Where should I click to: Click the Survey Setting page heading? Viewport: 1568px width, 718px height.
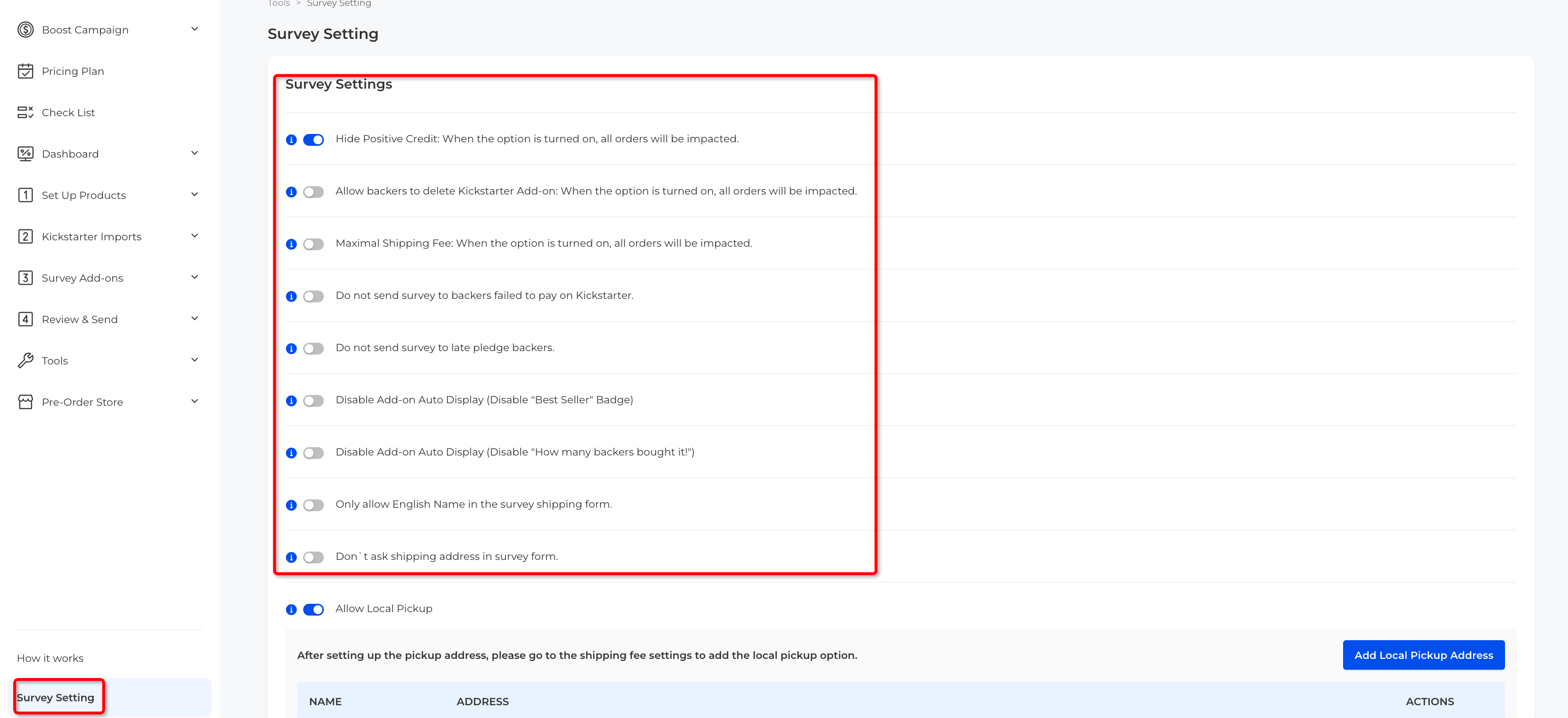pyautogui.click(x=323, y=34)
